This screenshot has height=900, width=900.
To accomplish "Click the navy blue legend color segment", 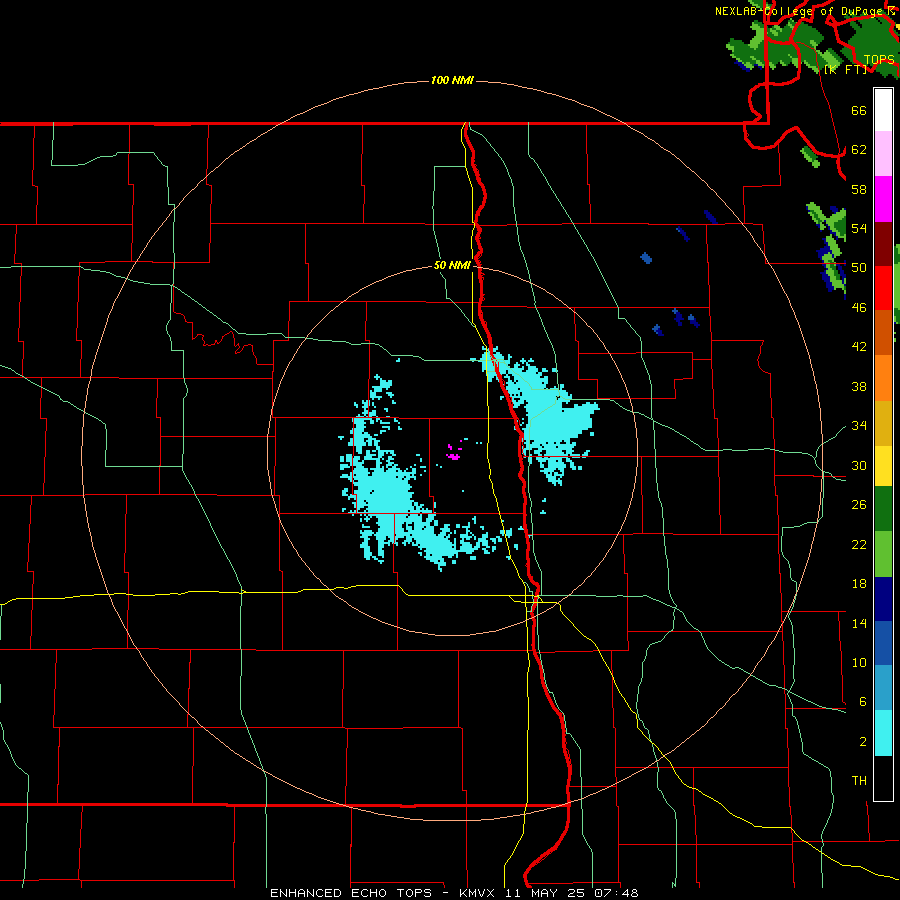I will tap(883, 599).
